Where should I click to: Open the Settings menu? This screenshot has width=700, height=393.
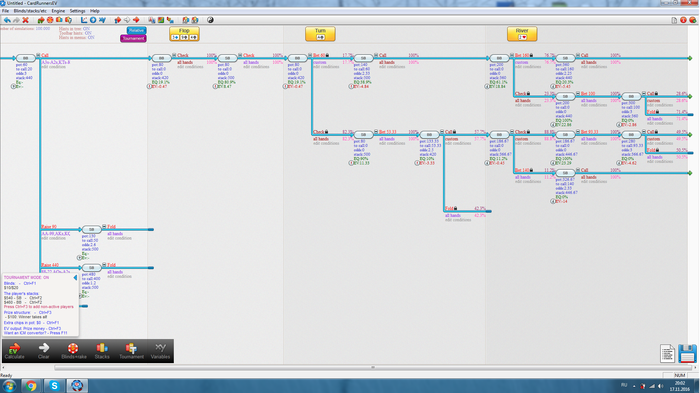[x=77, y=11]
